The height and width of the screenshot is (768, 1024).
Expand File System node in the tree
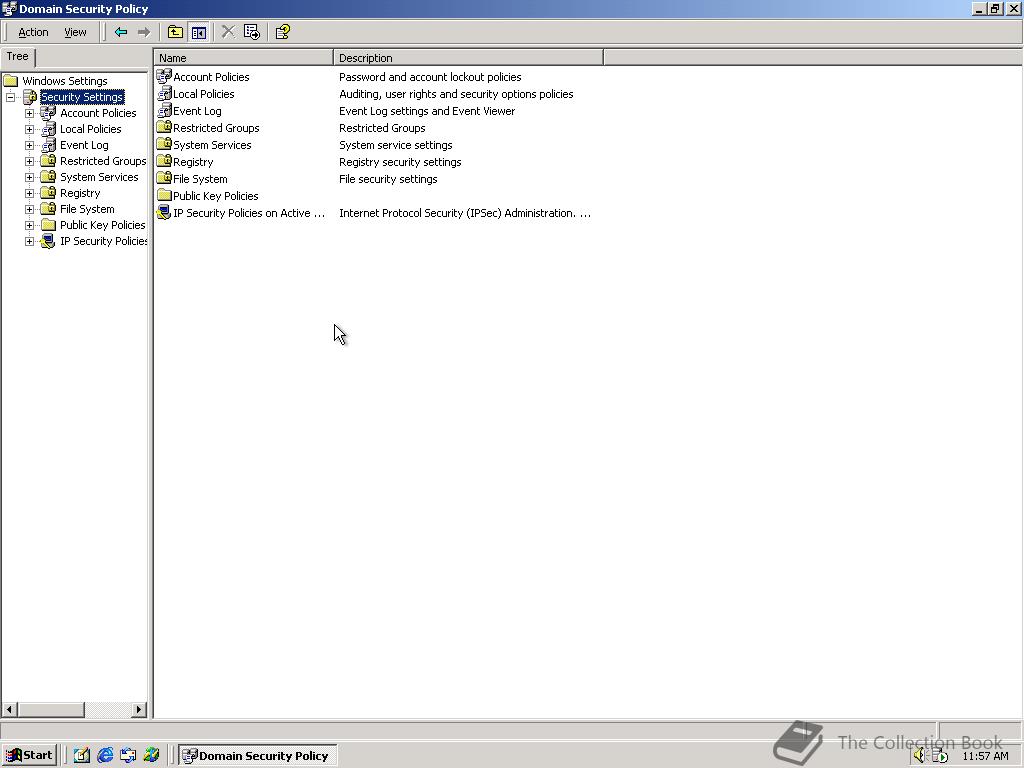[x=29, y=209]
